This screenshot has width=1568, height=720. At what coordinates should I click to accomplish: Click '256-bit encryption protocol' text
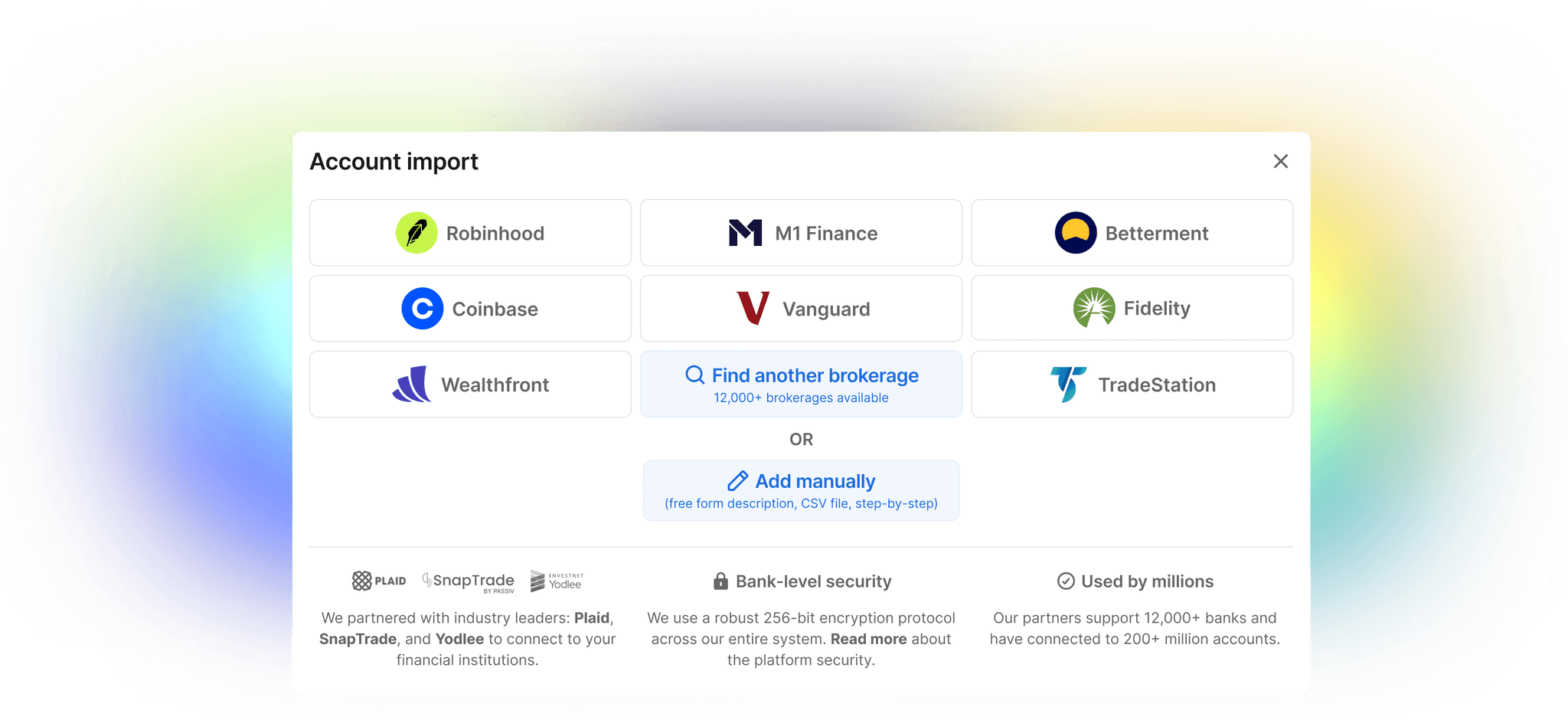(859, 618)
